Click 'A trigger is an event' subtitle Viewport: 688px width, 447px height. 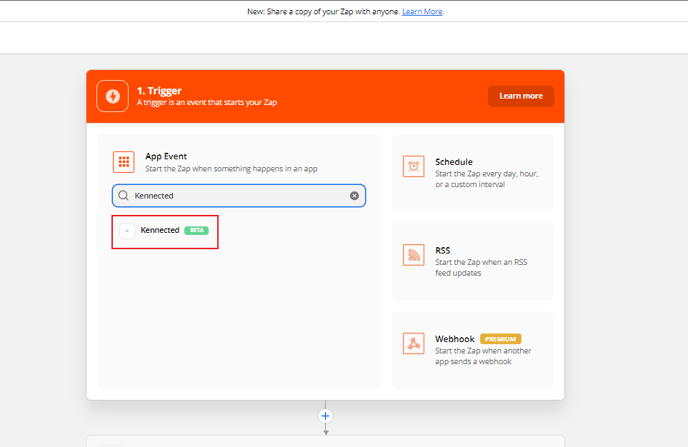click(207, 102)
